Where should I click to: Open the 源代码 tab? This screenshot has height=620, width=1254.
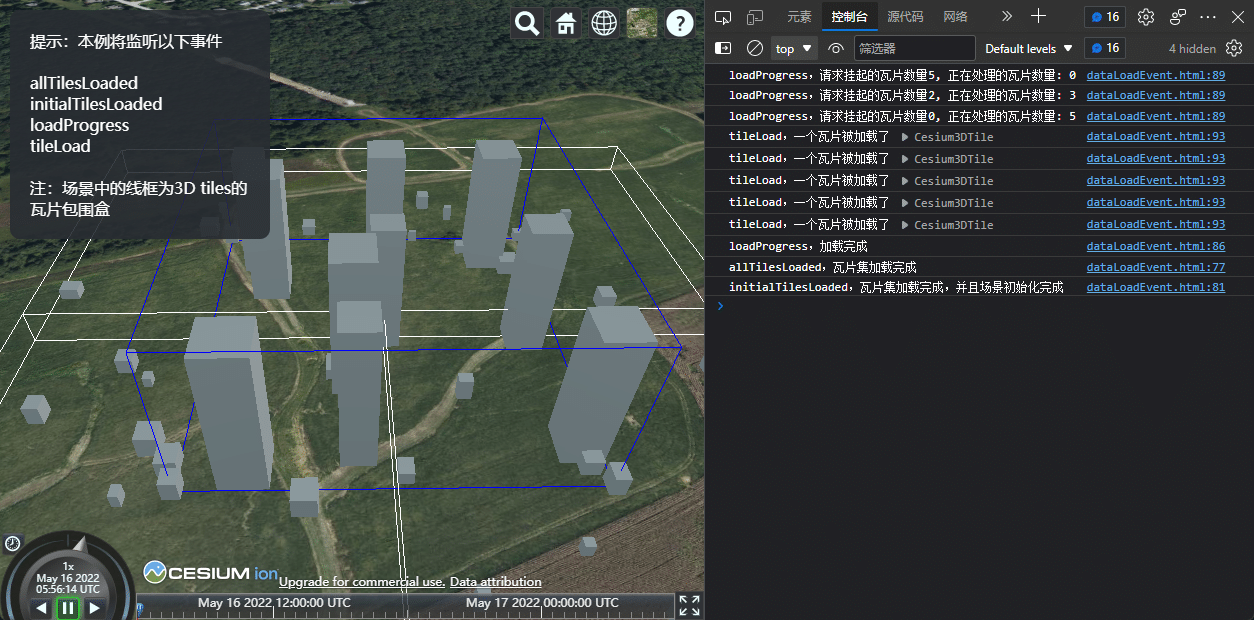(x=905, y=17)
